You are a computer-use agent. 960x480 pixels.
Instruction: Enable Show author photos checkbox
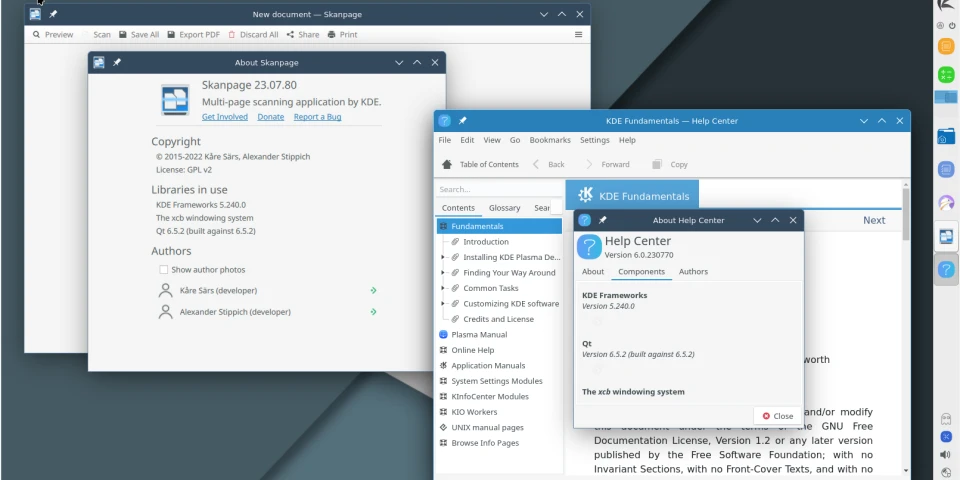[x=164, y=270]
